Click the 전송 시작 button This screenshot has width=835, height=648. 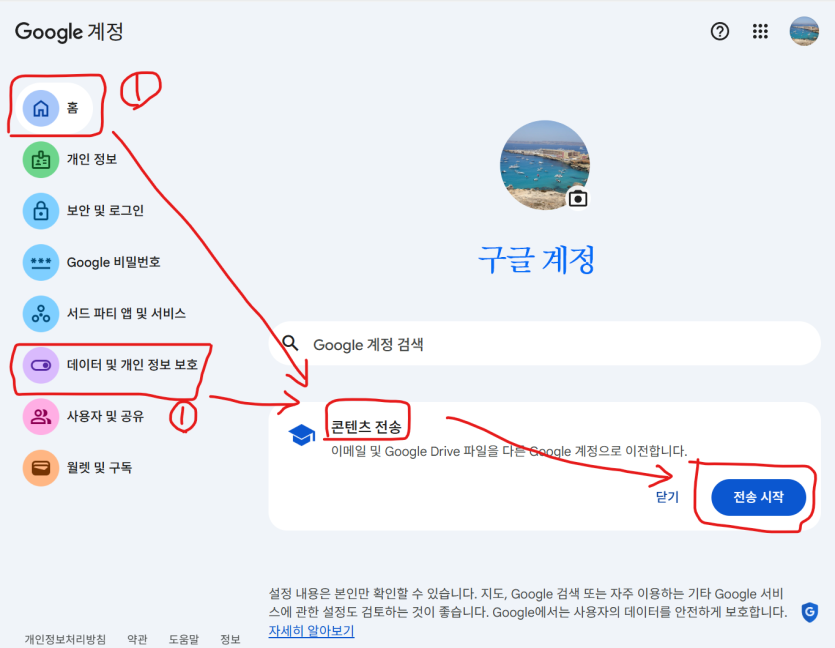click(758, 497)
